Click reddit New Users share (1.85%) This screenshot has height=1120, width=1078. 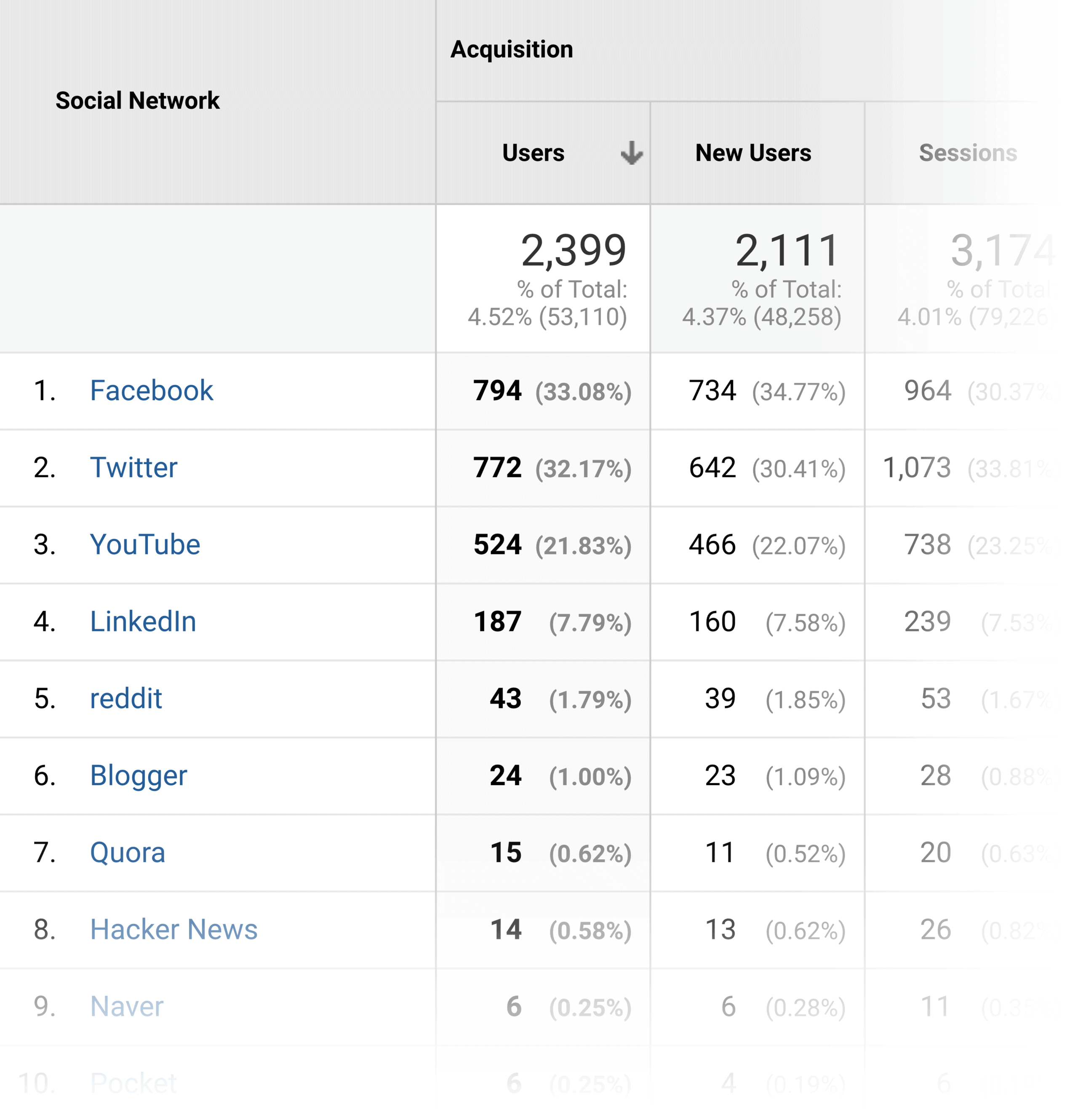tap(806, 700)
